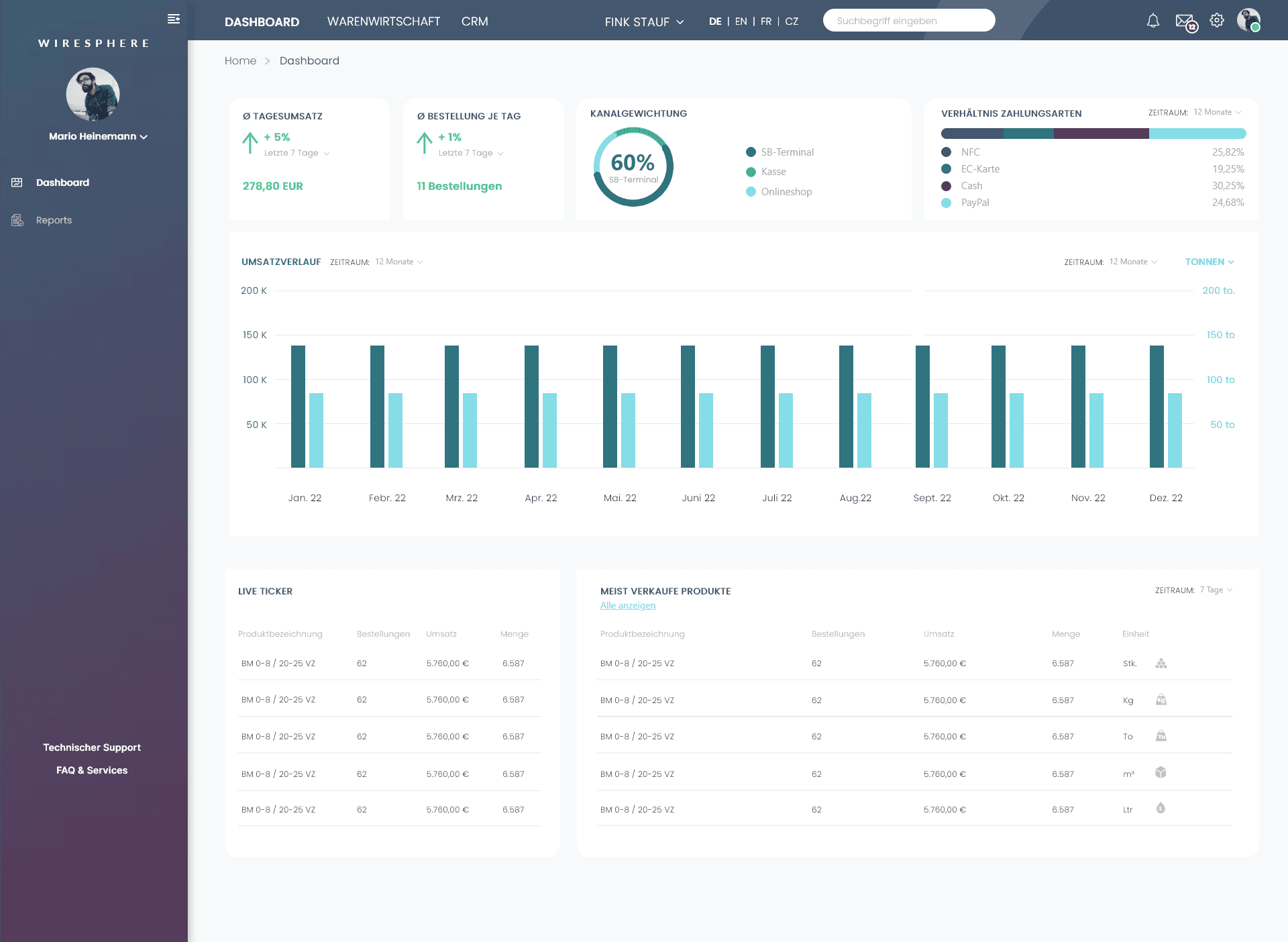Open the notifications bell
Image resolution: width=1288 pixels, height=942 pixels.
1152,21
